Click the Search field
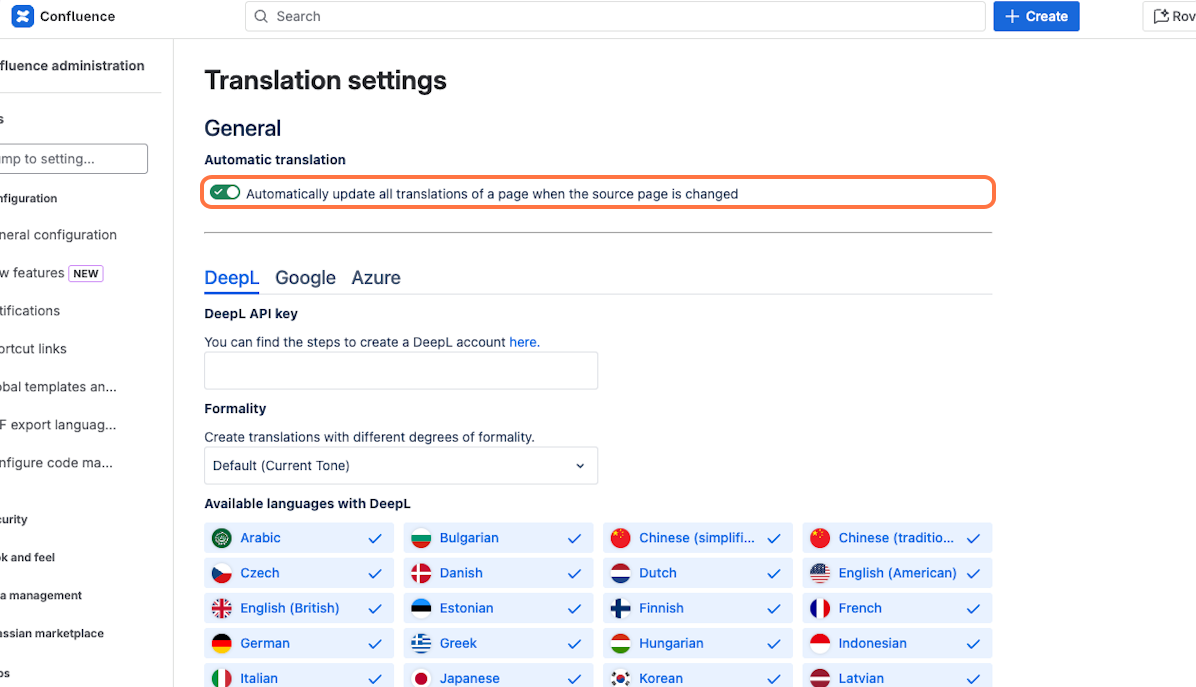This screenshot has height=687, width=1196. point(616,16)
